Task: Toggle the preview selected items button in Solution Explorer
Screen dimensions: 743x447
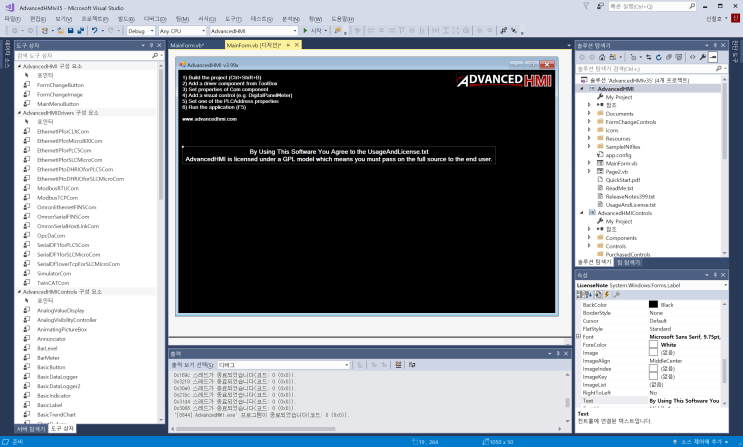Action: click(713, 57)
